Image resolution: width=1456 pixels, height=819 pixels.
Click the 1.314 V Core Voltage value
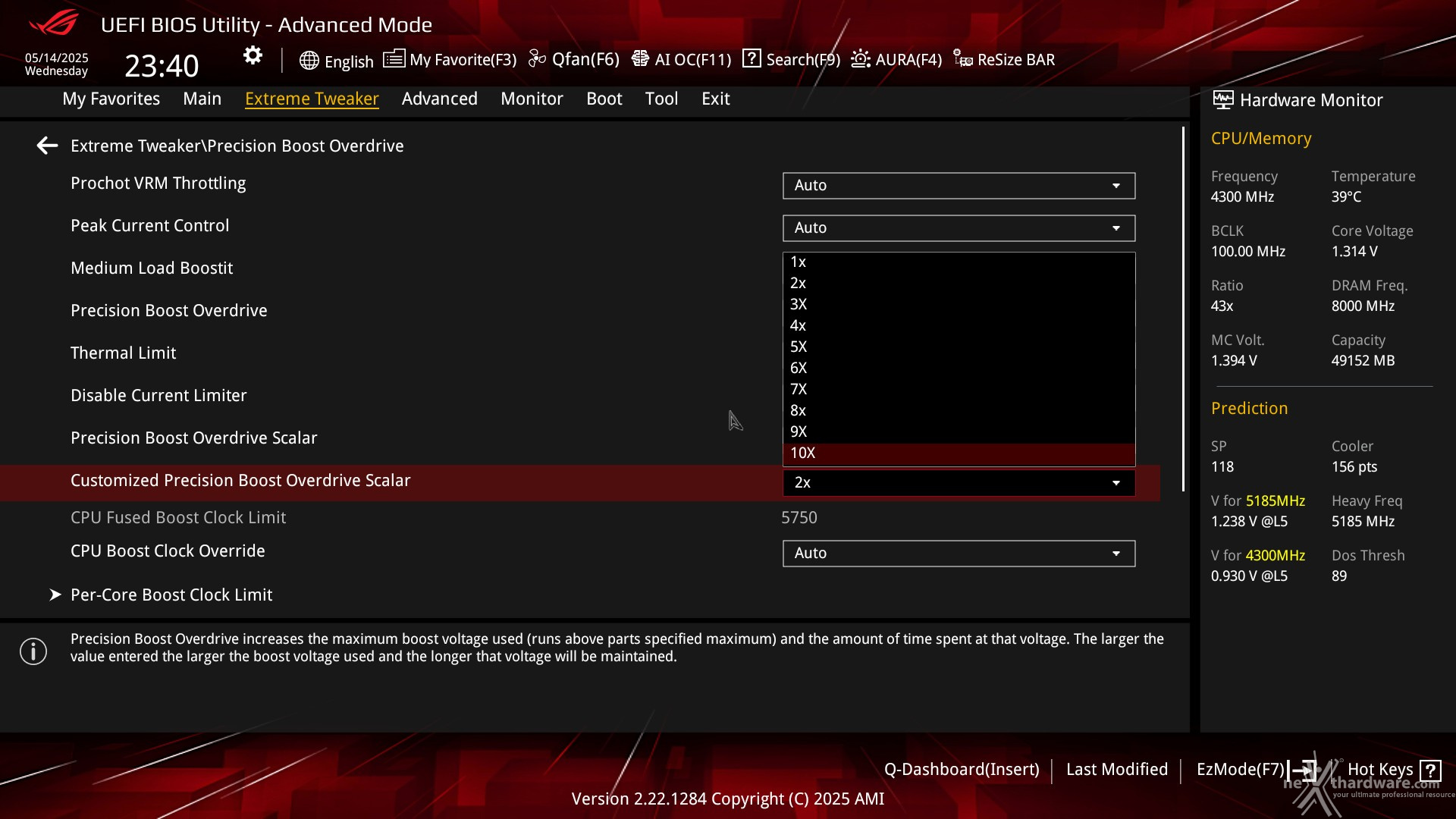point(1354,252)
